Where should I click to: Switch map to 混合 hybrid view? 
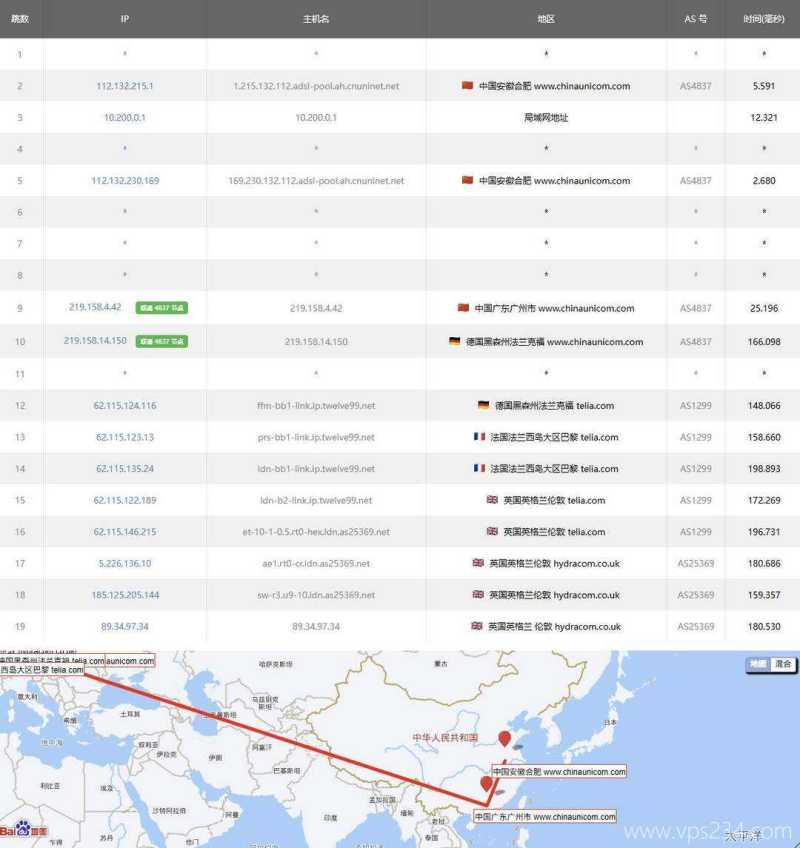click(x=783, y=664)
